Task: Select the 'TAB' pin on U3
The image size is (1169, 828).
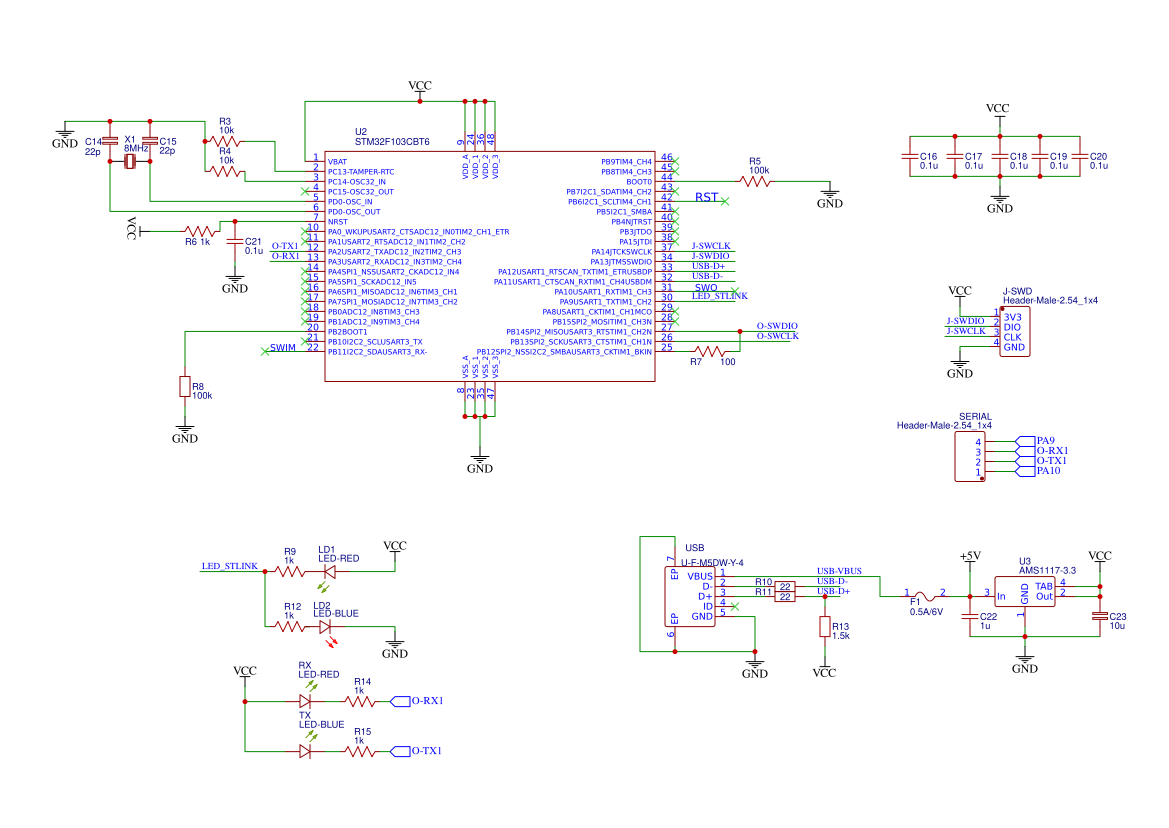Action: (1044, 587)
